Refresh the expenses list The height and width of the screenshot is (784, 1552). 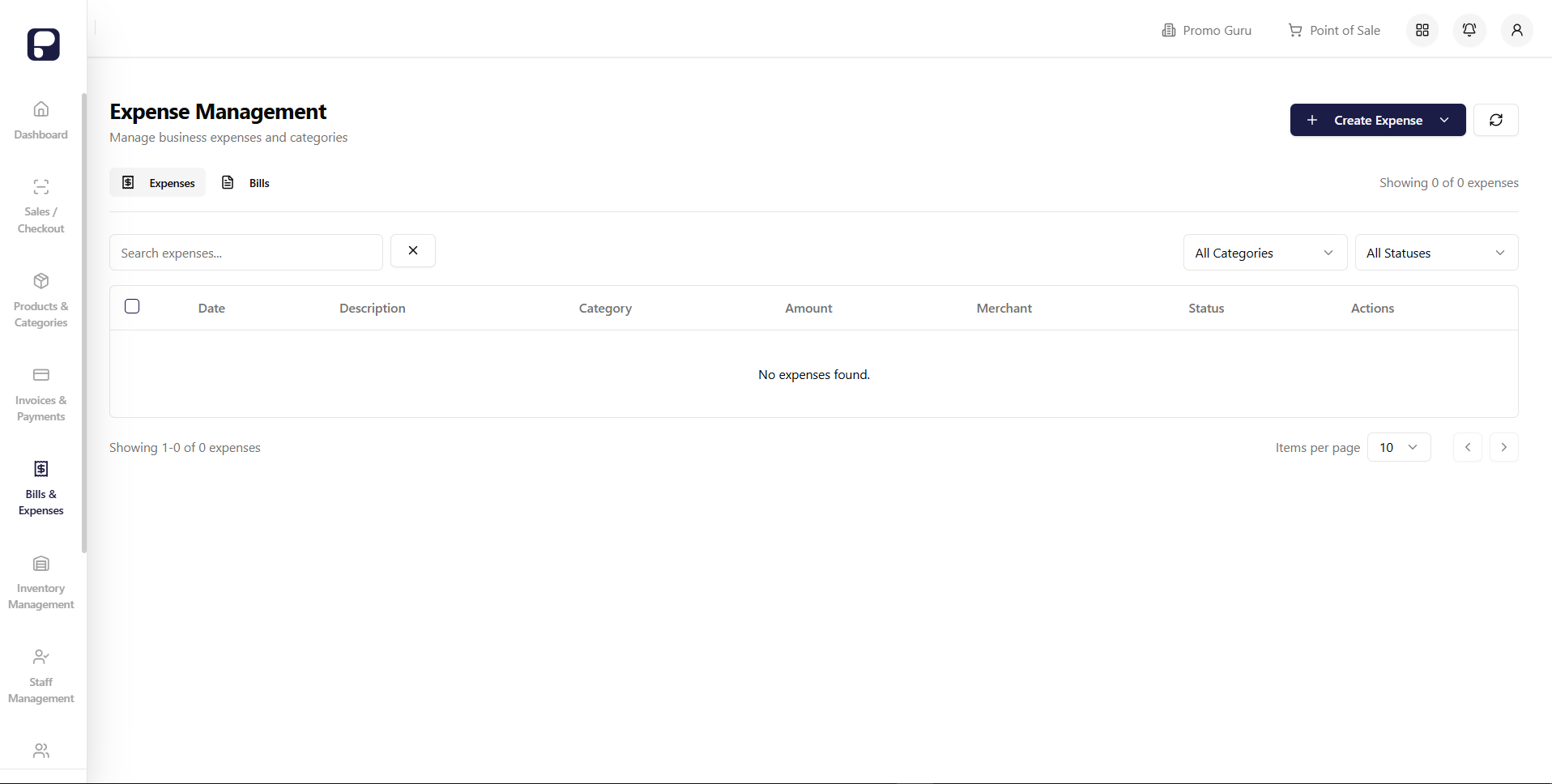[x=1495, y=120]
